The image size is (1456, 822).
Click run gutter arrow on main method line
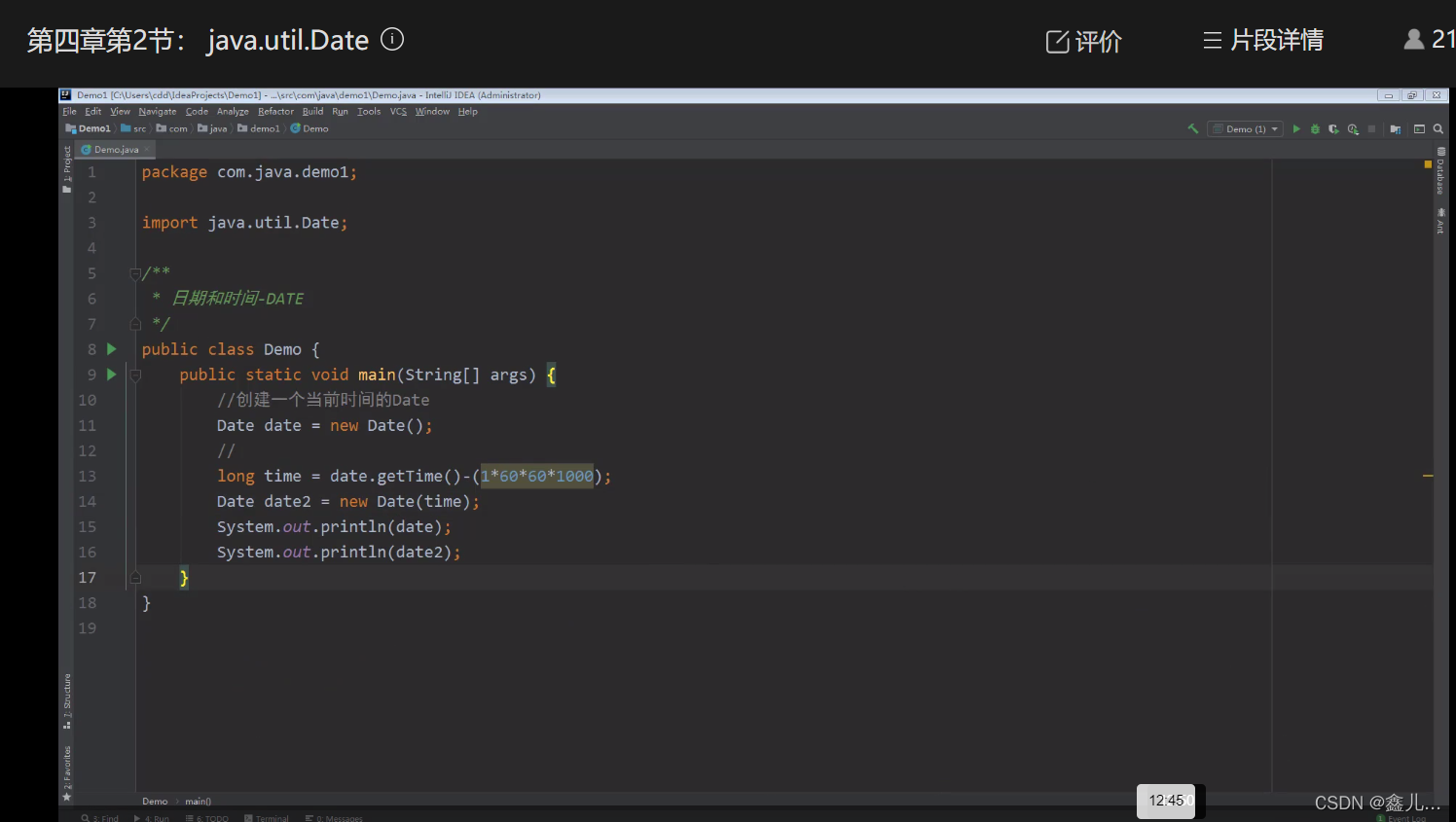click(112, 375)
